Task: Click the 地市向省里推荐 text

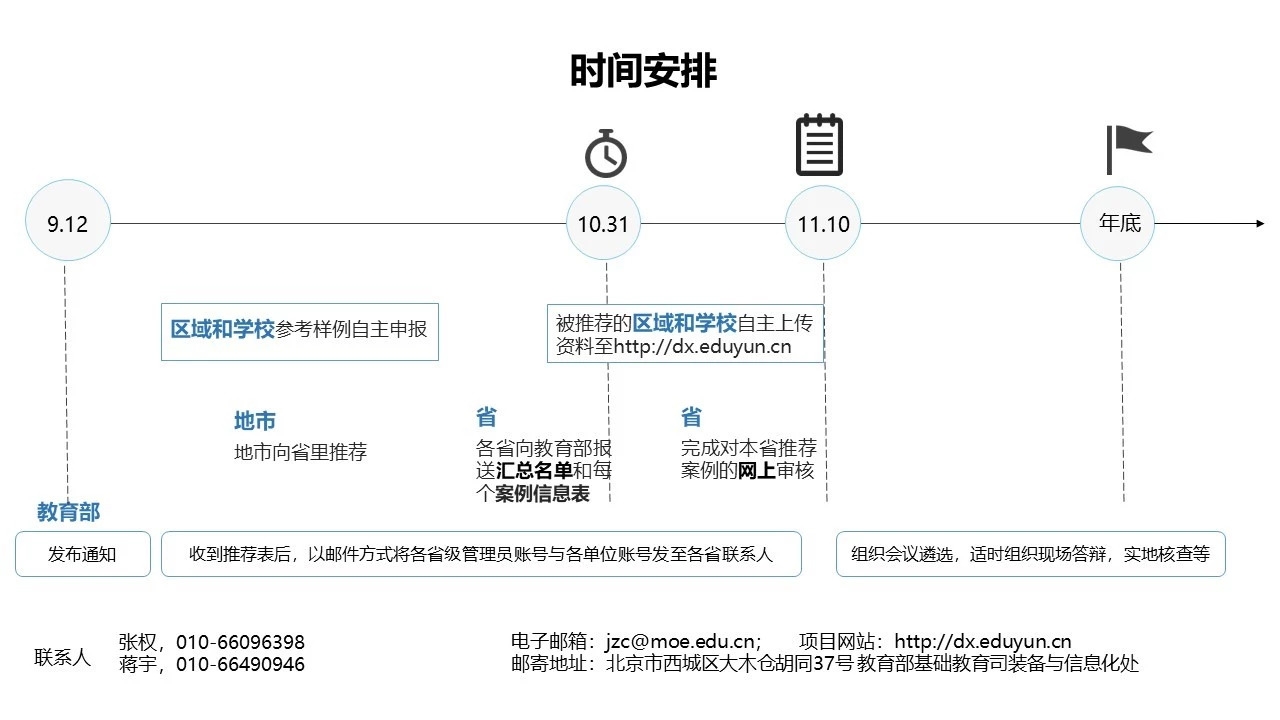Action: (301, 452)
